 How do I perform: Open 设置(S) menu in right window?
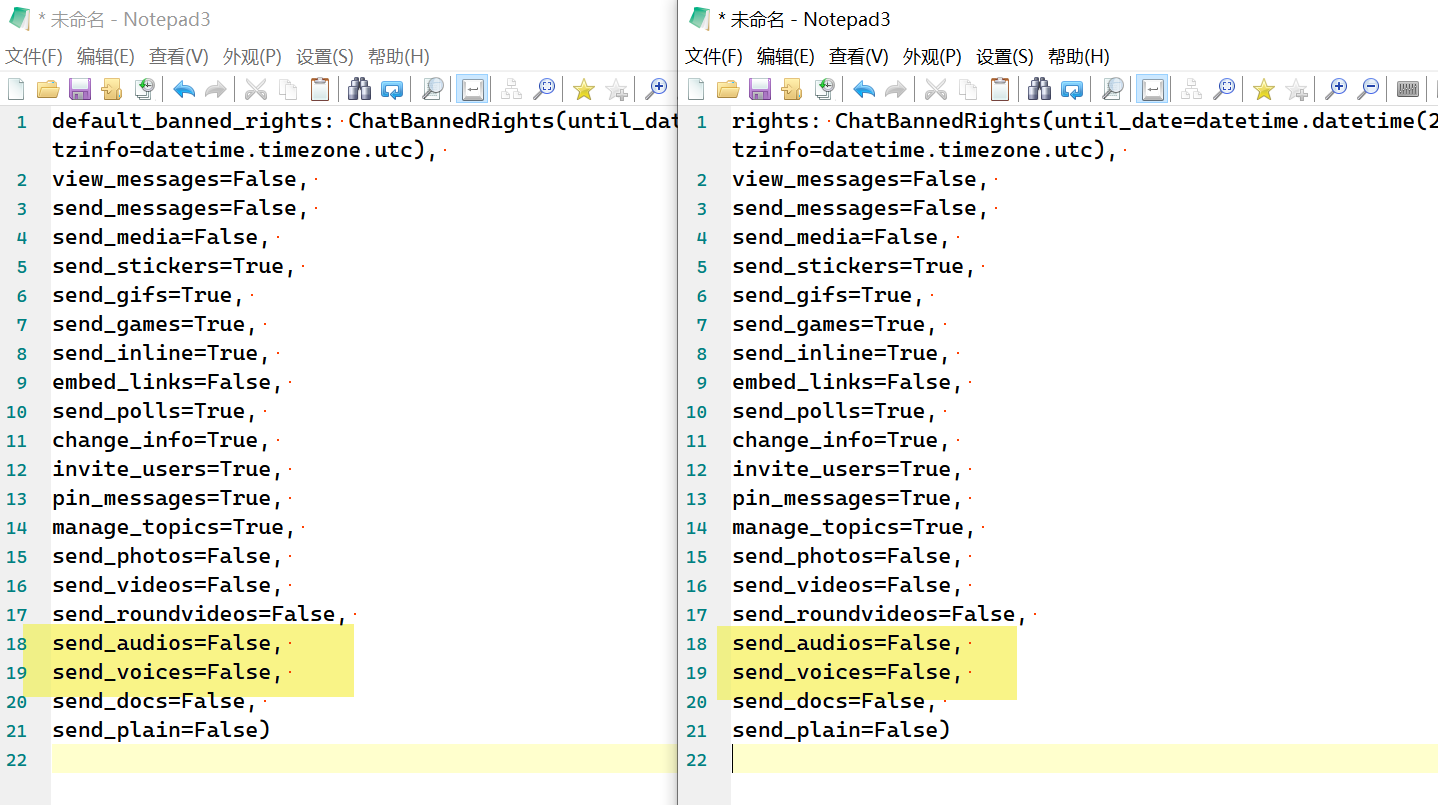tap(1004, 57)
